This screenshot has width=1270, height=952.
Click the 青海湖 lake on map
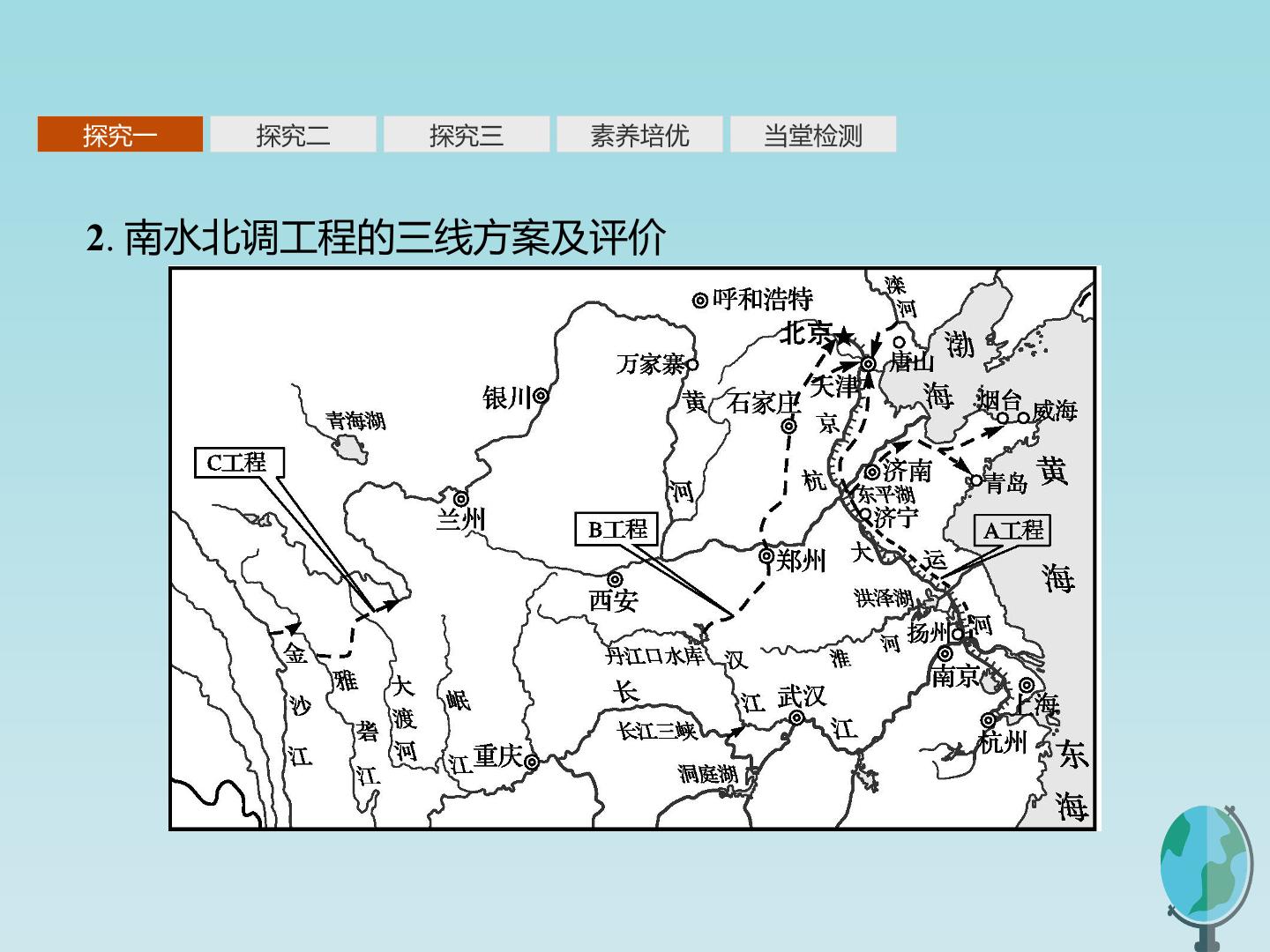coord(350,449)
